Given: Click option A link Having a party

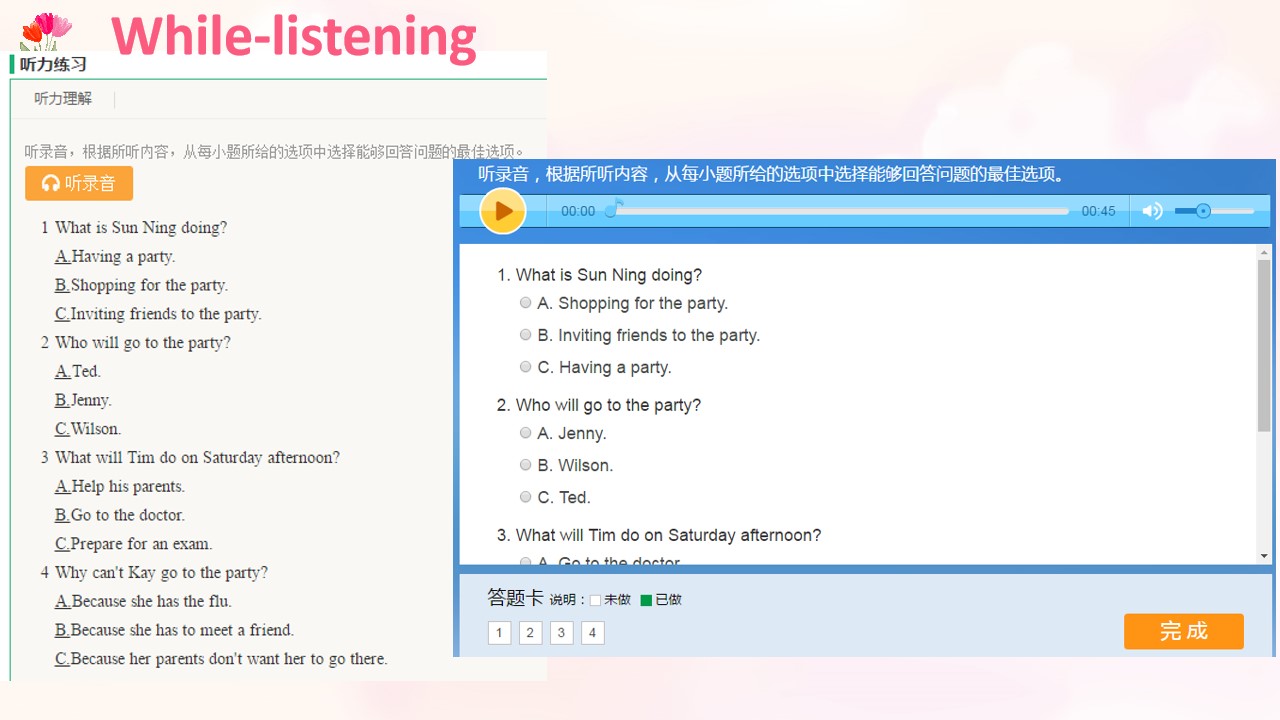Looking at the screenshot, I should coord(115,257).
